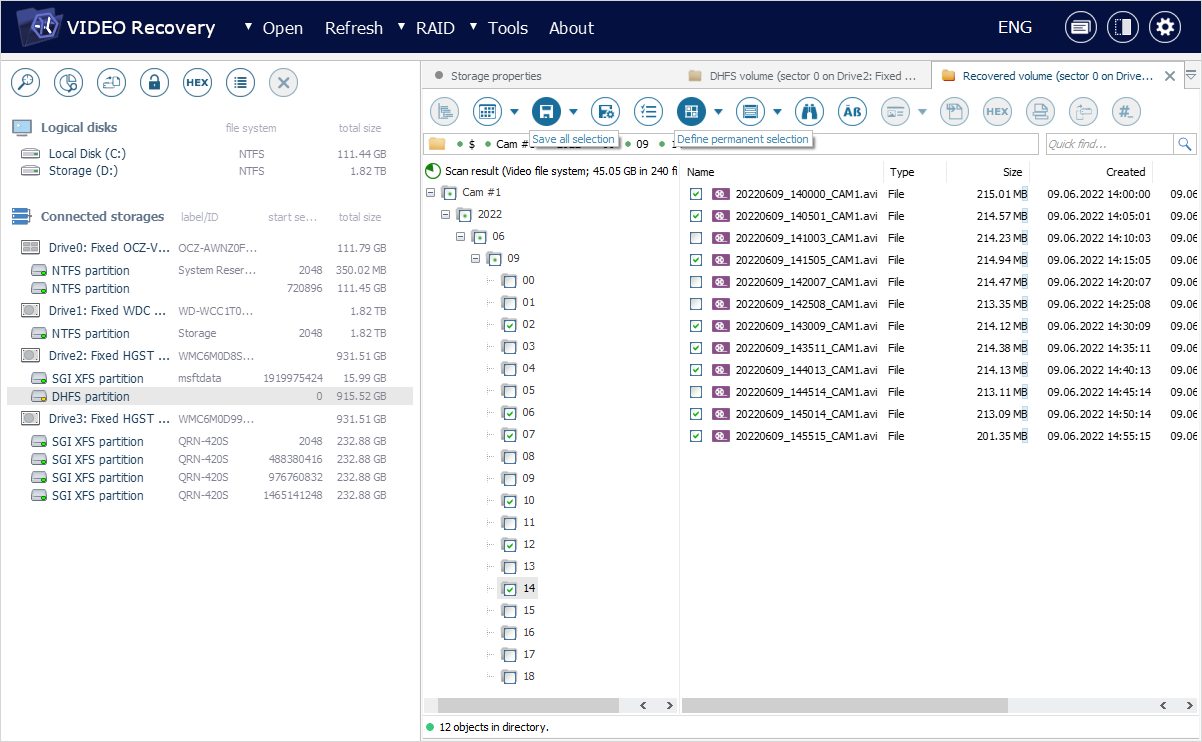Click the quick find magnifier button
The width and height of the screenshot is (1202, 742).
coord(1185,144)
